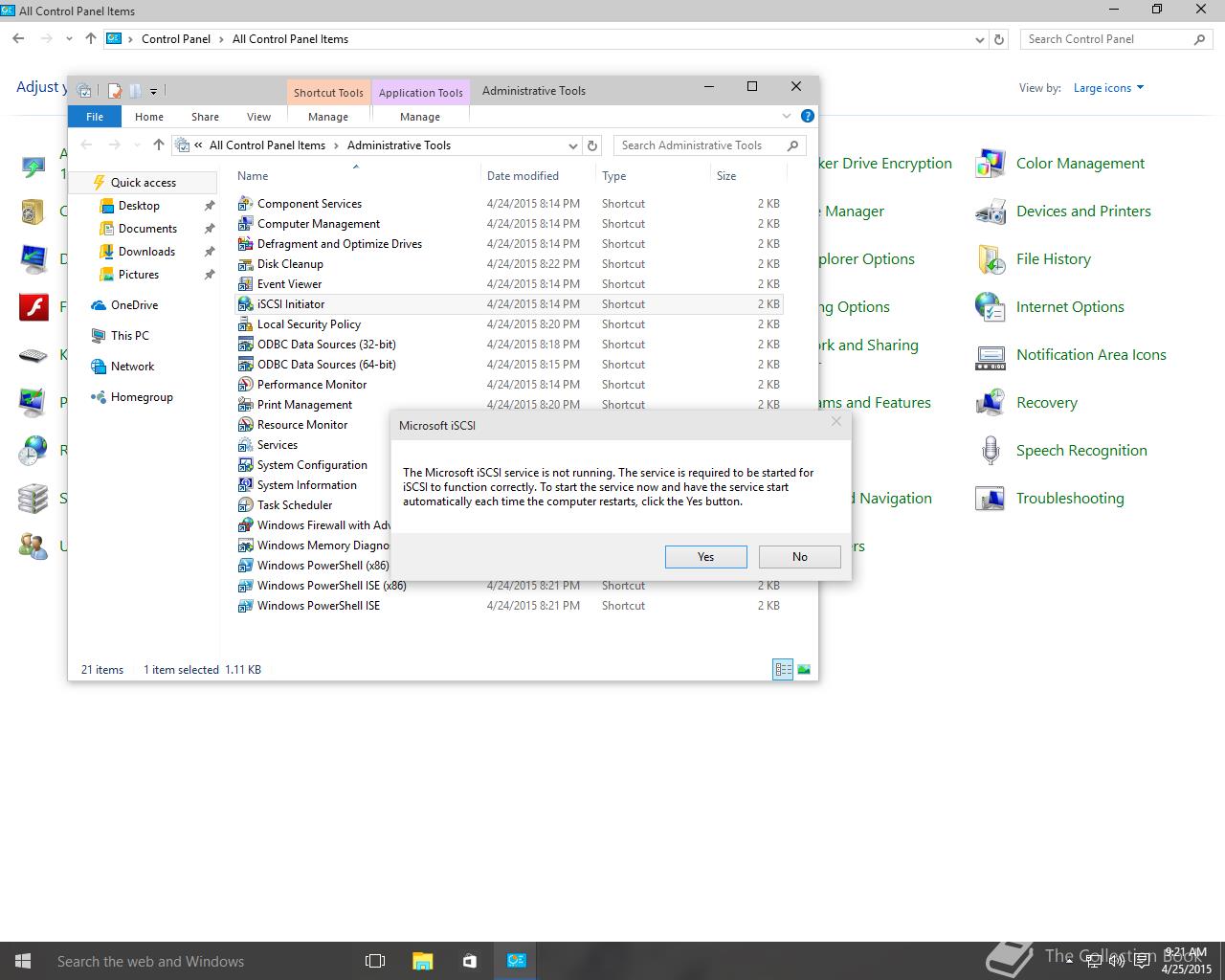Click the Disk Cleanup shortcut icon
Screen dimensions: 1225x980
(x=245, y=264)
